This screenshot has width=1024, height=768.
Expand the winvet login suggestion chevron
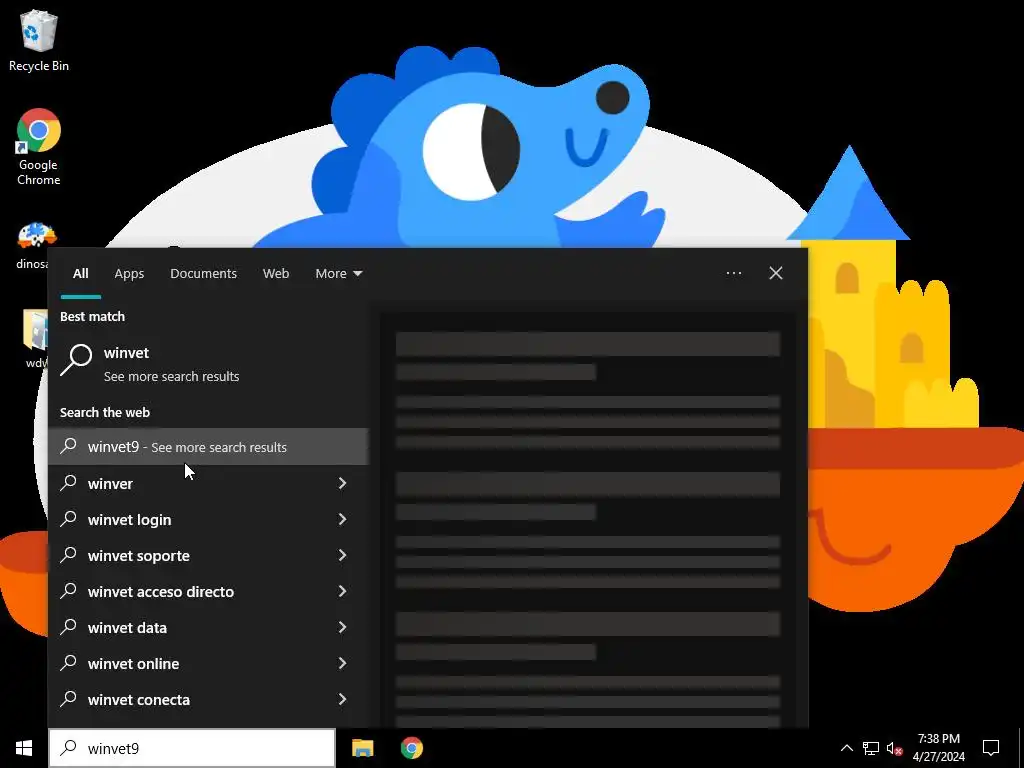click(x=342, y=519)
